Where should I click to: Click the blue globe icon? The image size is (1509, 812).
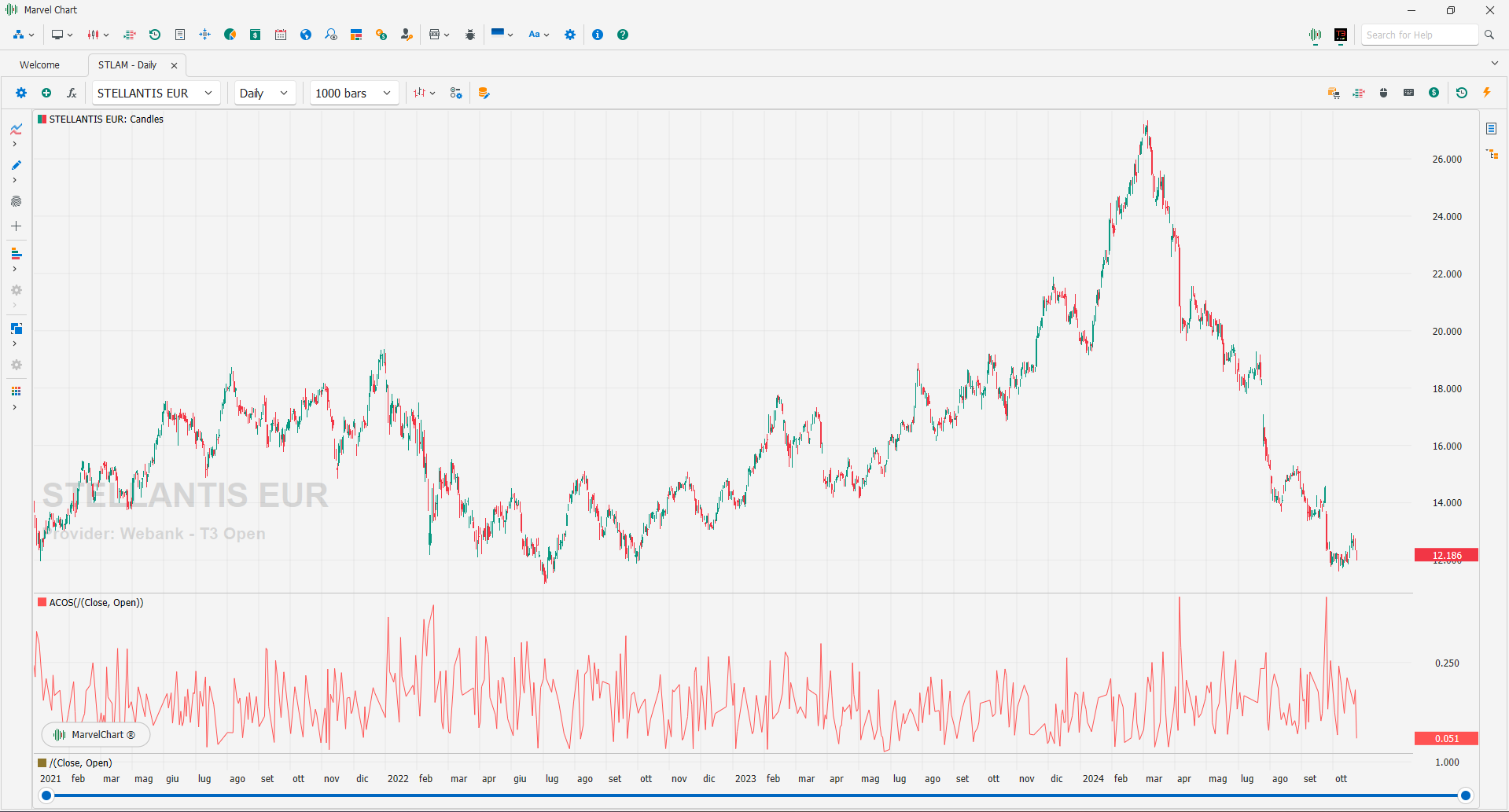pos(306,35)
